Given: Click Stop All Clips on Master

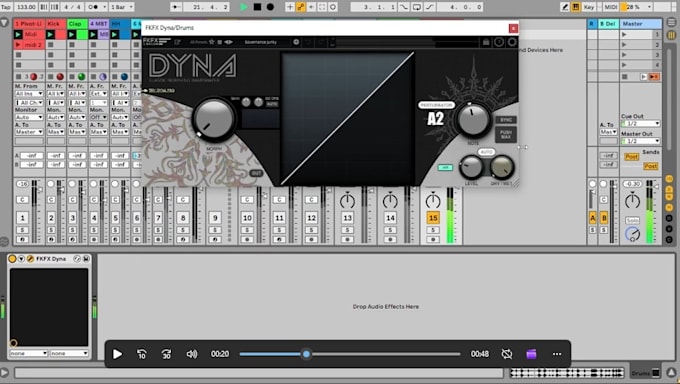Looking at the screenshot, I should pos(624,77).
